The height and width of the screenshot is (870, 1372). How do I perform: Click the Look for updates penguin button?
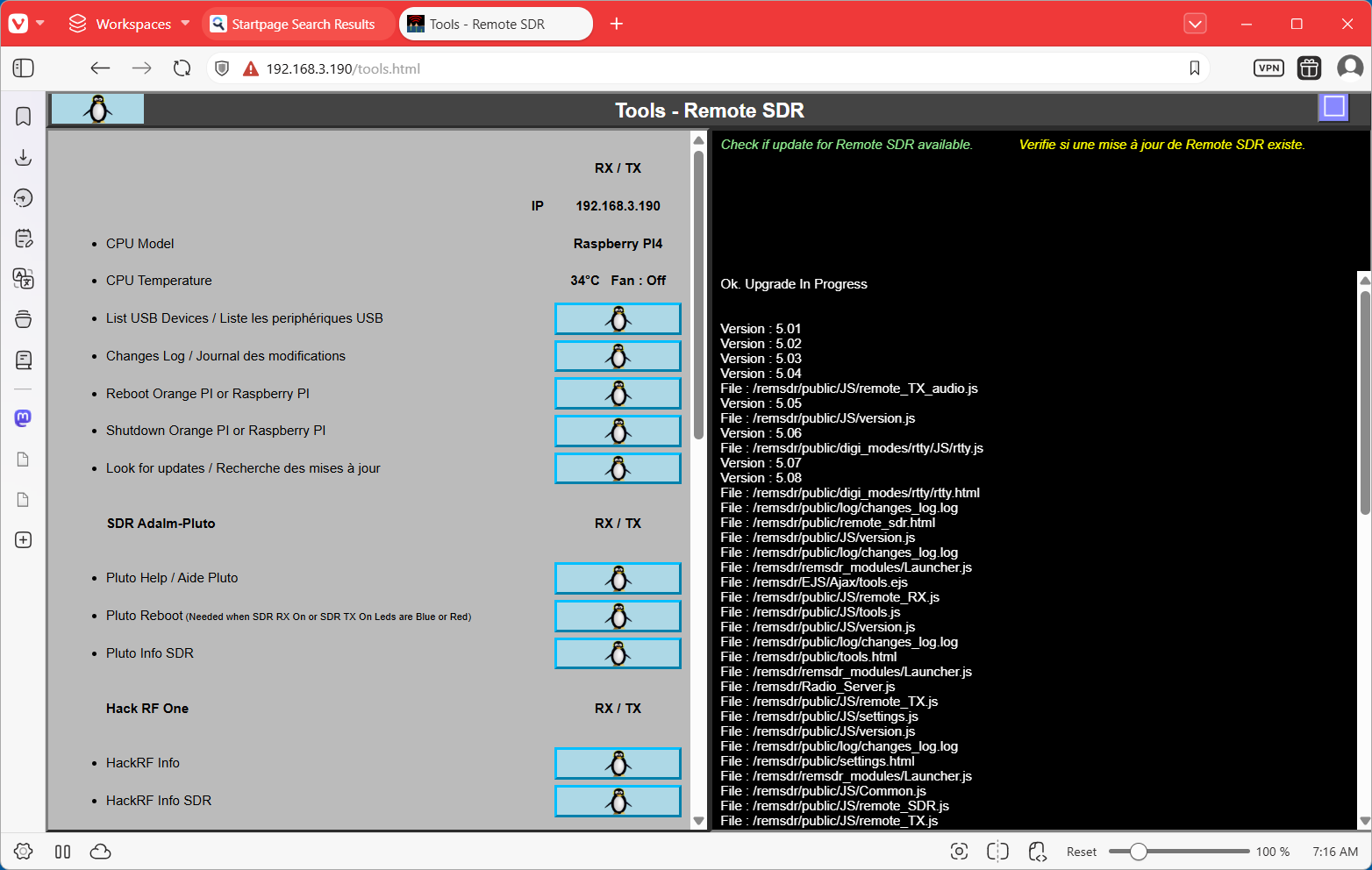pos(618,469)
